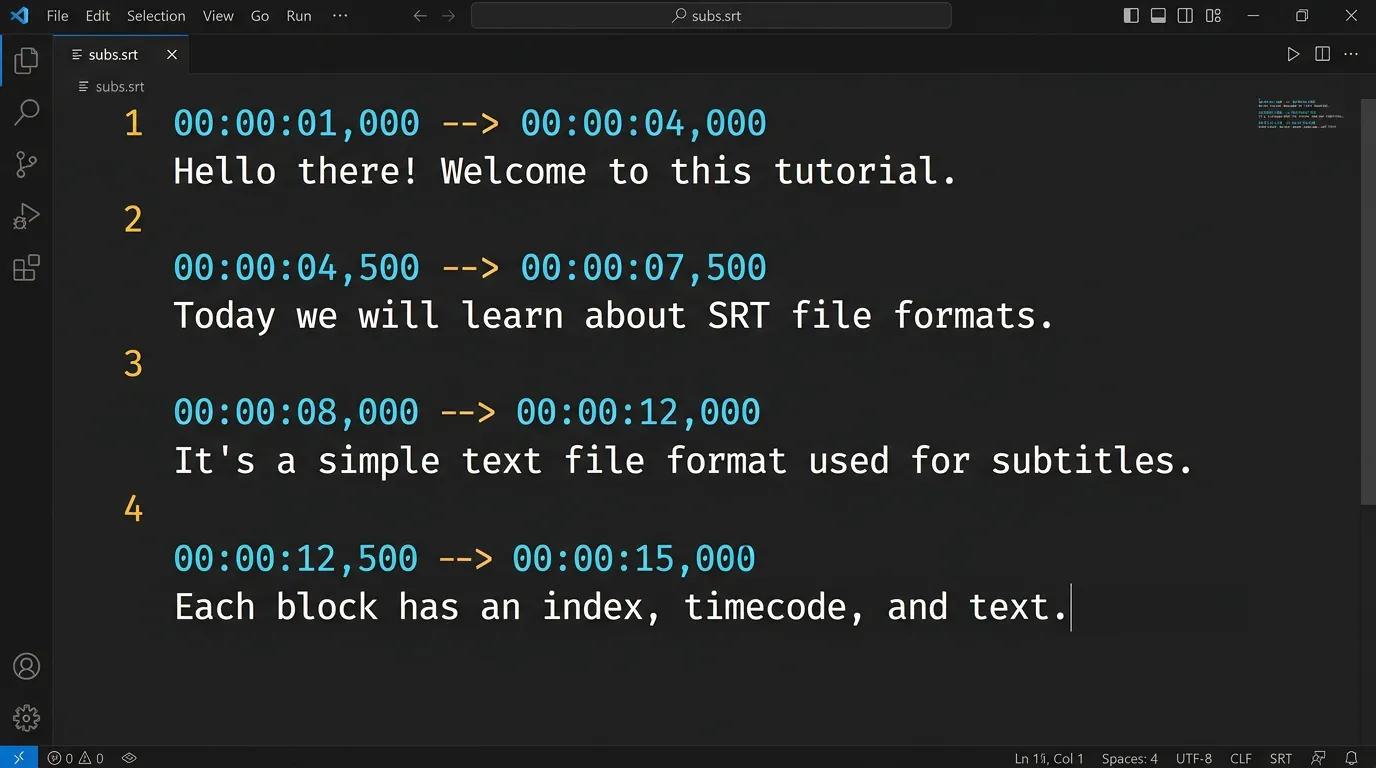This screenshot has height=768, width=1376.
Task: Toggle the secondary side bar
Action: (x=1185, y=15)
